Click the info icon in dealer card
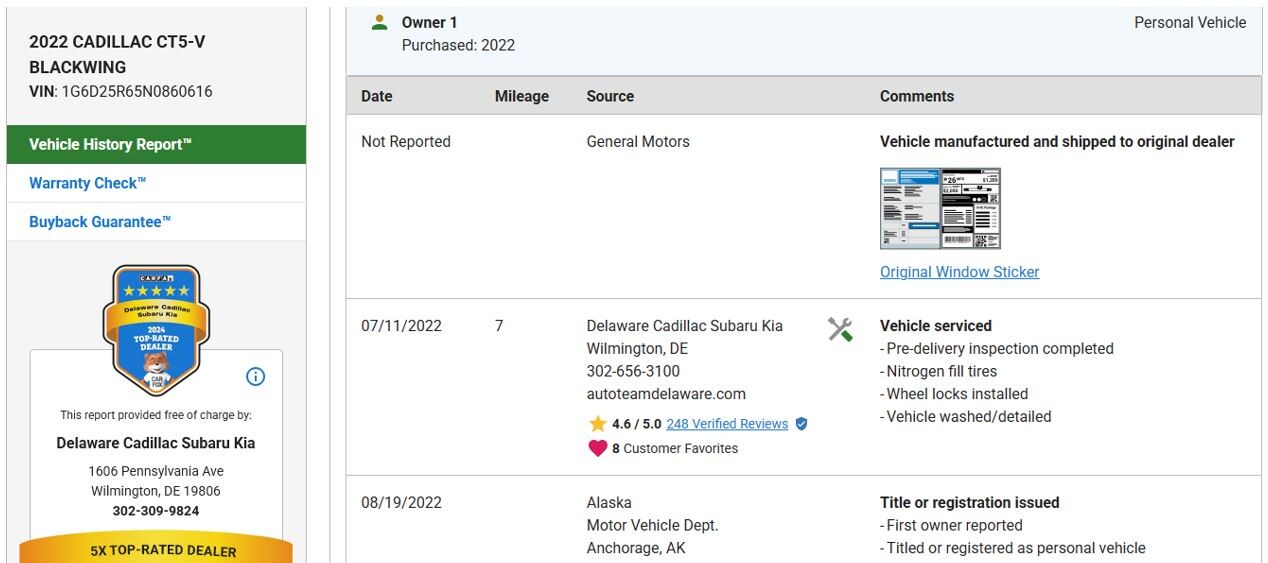Screen dimensions: 1268x563 click(255, 377)
